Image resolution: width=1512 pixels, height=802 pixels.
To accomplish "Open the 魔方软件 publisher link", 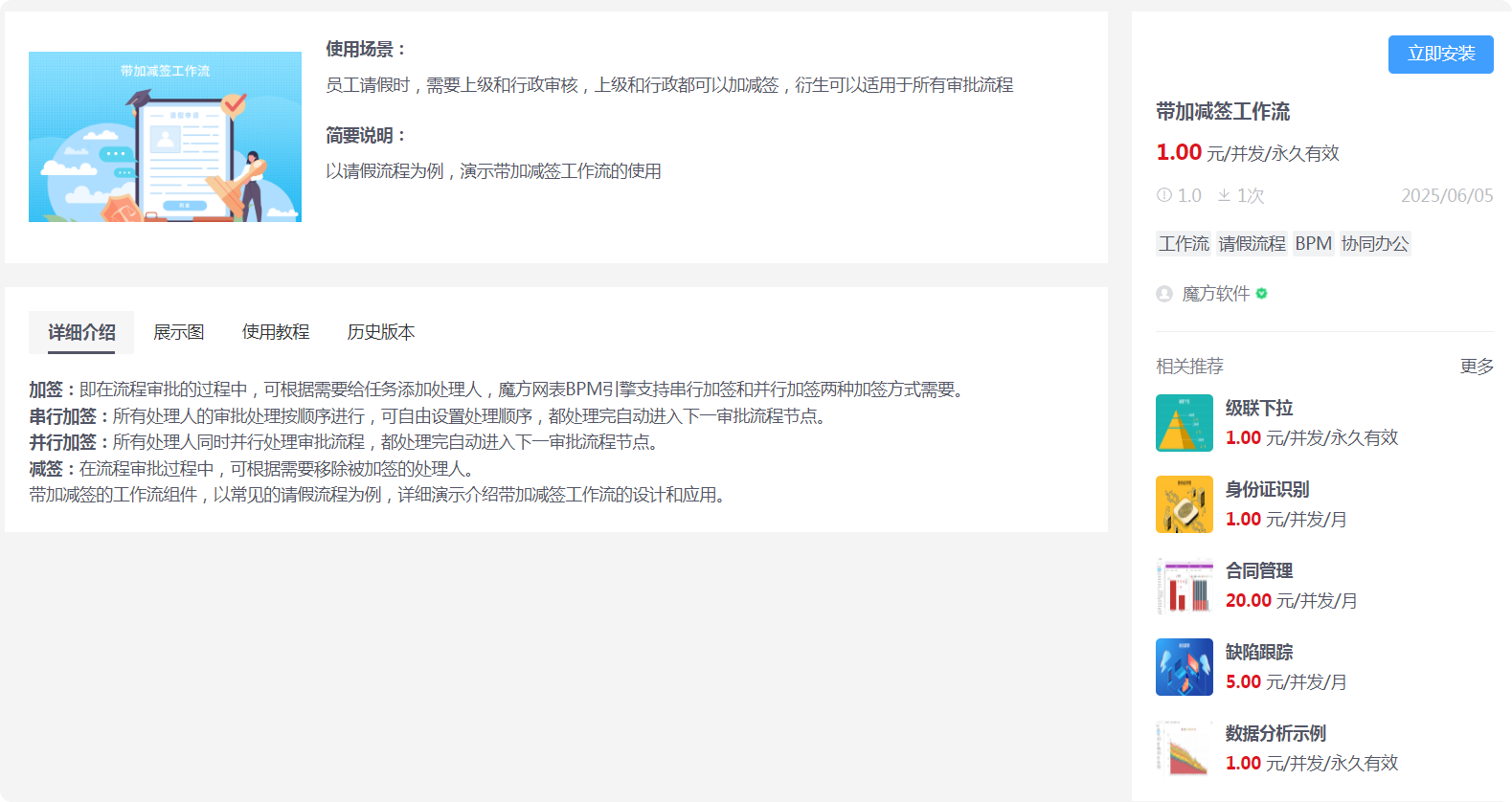I will 1216,294.
